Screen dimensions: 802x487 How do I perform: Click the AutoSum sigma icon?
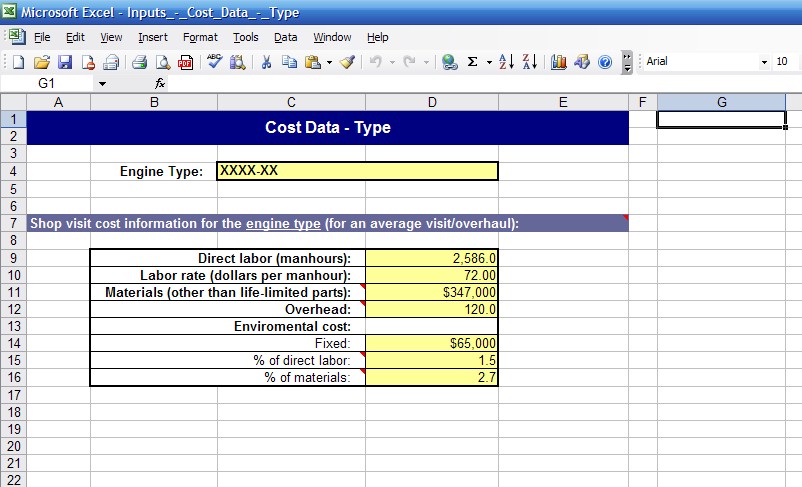pyautogui.click(x=472, y=62)
